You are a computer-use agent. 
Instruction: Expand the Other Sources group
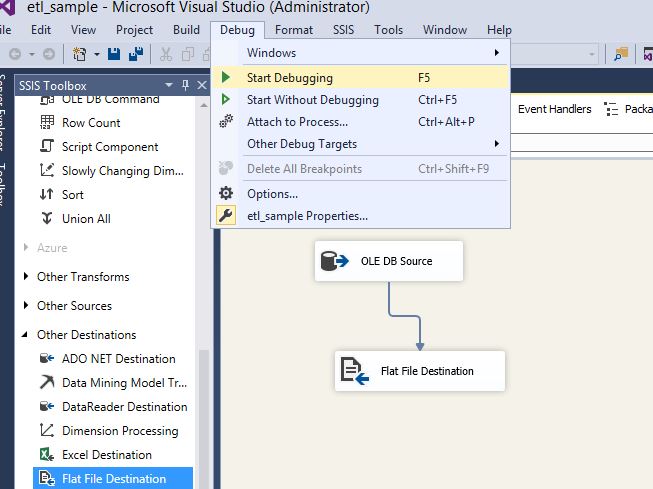coord(27,306)
